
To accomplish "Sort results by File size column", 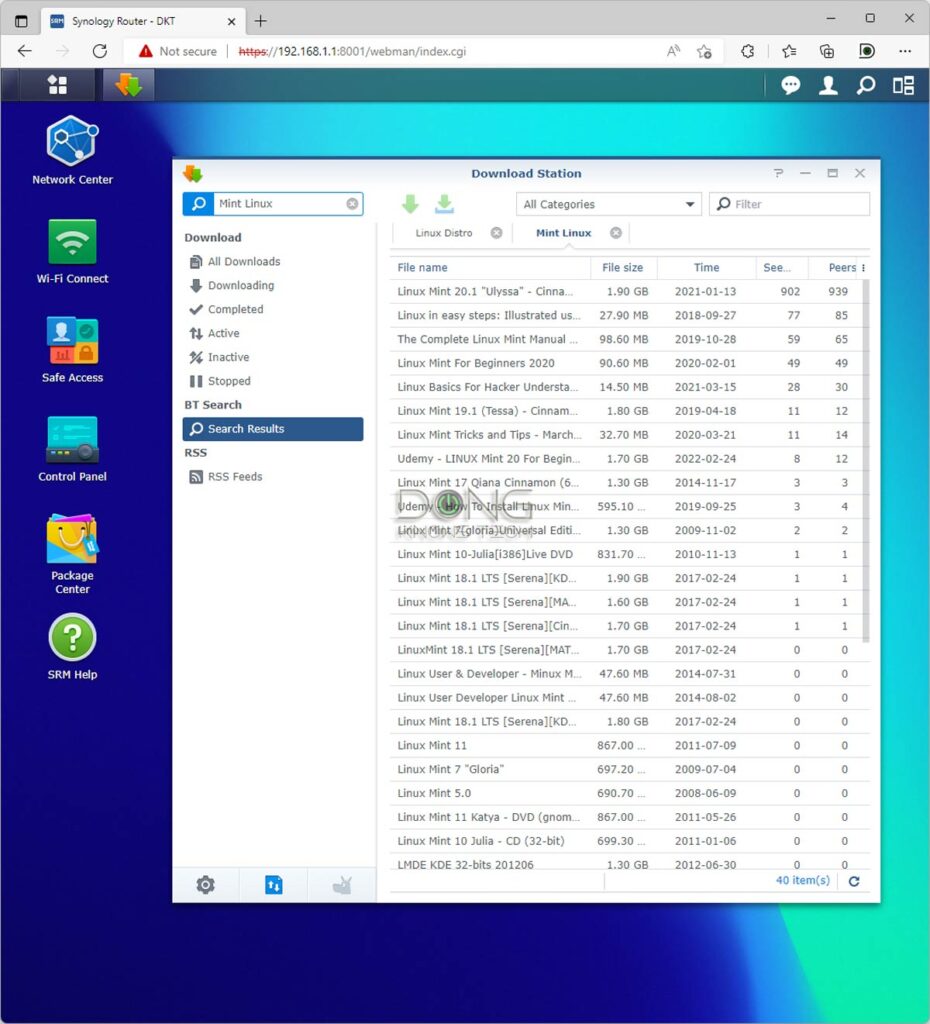I will pos(624,268).
